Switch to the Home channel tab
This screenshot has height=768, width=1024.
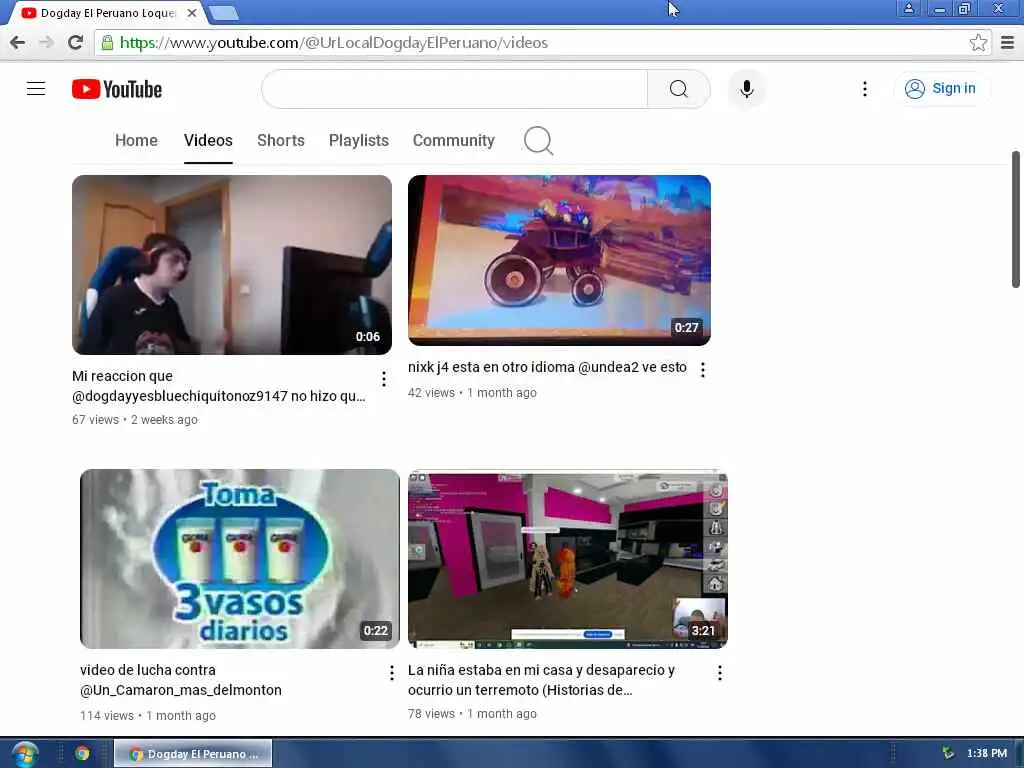[136, 140]
